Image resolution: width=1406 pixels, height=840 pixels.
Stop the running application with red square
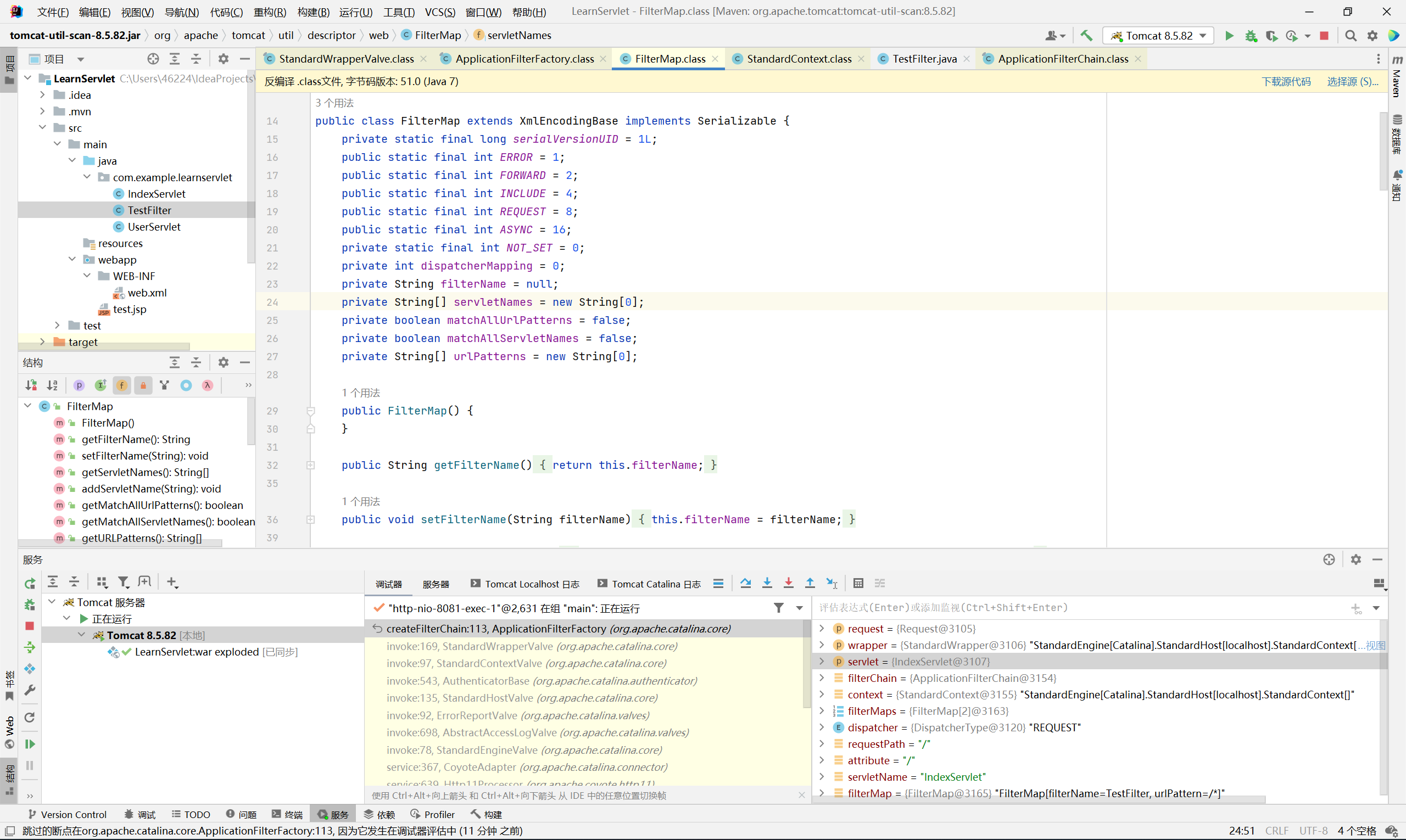point(1324,36)
